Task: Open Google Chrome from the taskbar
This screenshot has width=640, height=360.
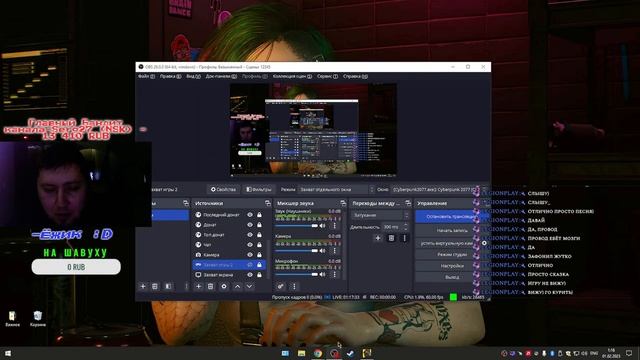Action: click(318, 353)
